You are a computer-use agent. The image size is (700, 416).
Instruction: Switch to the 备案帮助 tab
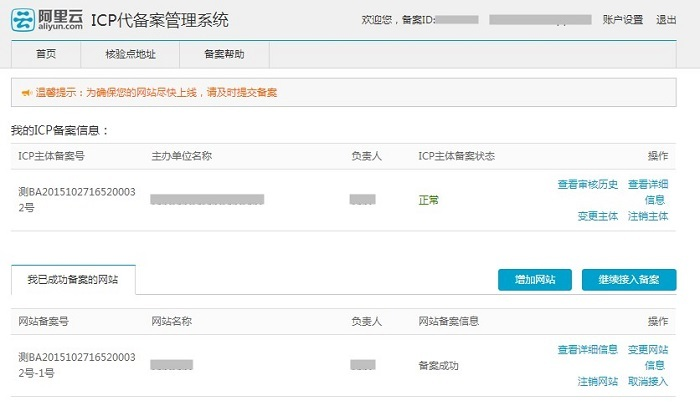224,54
